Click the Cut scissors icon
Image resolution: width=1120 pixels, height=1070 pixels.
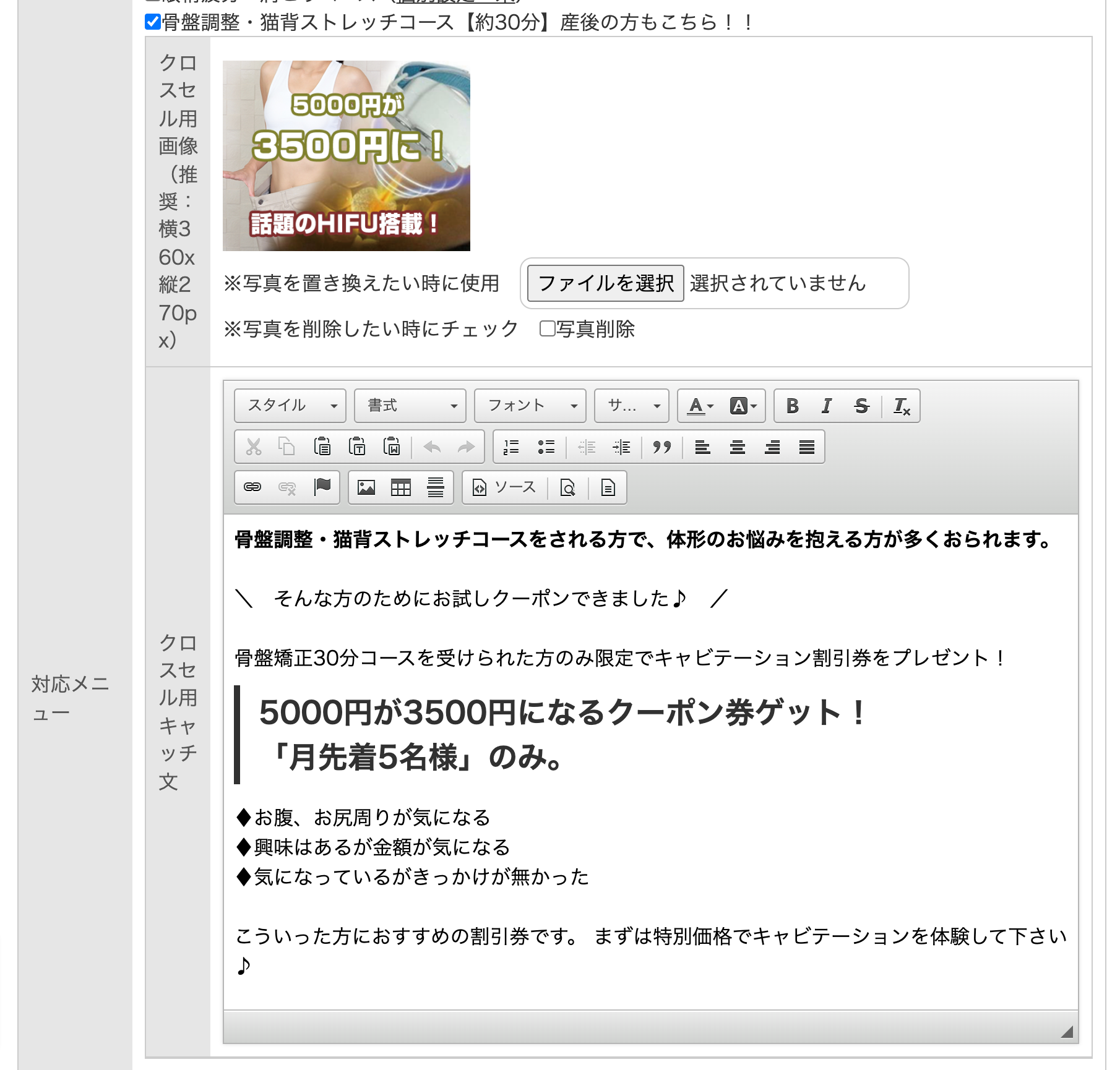point(253,447)
